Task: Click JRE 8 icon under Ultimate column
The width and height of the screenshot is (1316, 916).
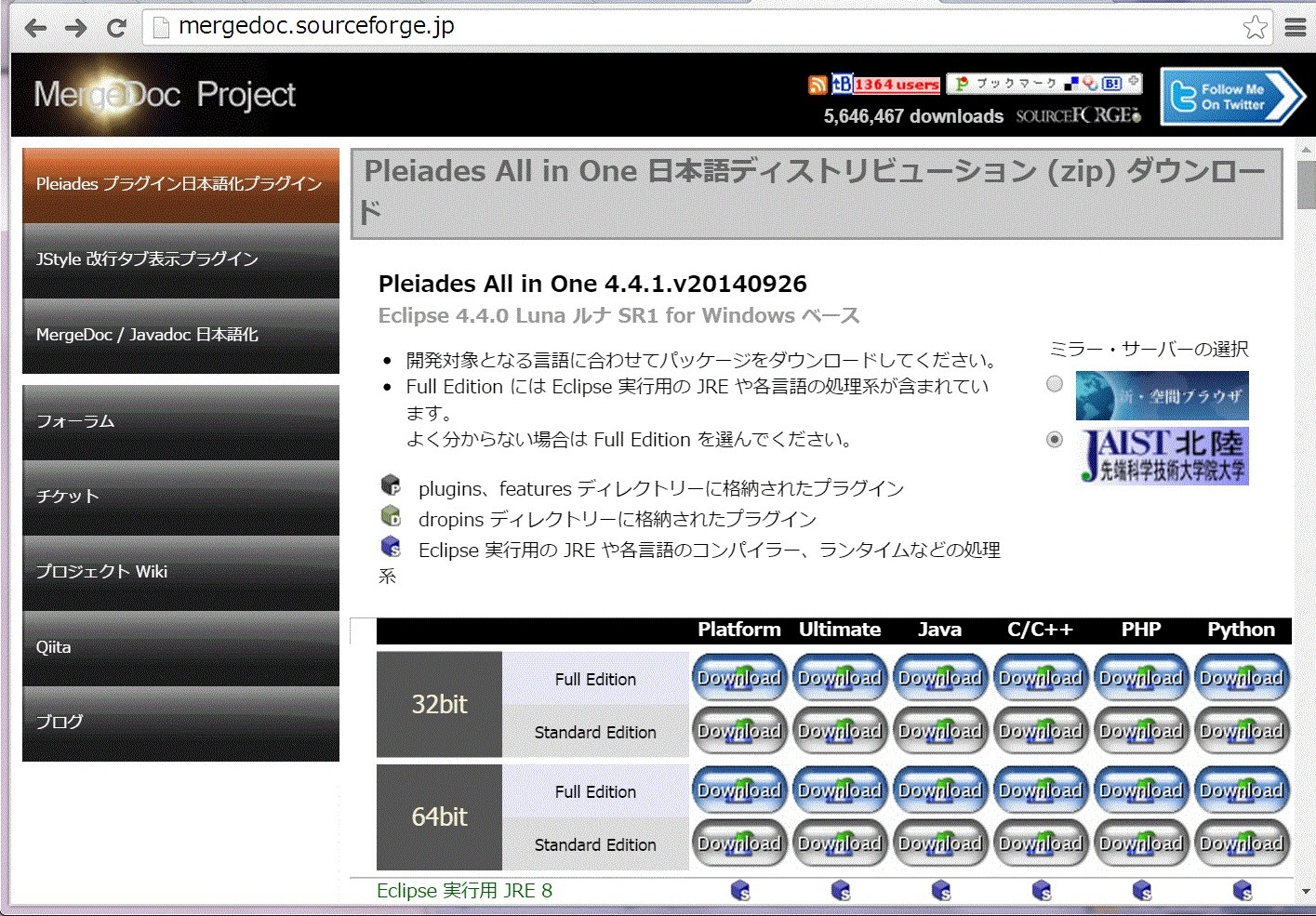Action: [x=841, y=891]
